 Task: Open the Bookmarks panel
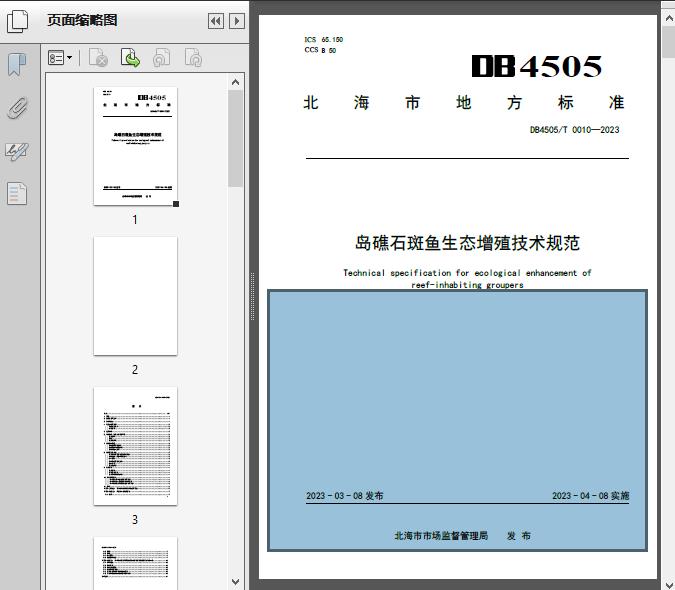tap(17, 65)
